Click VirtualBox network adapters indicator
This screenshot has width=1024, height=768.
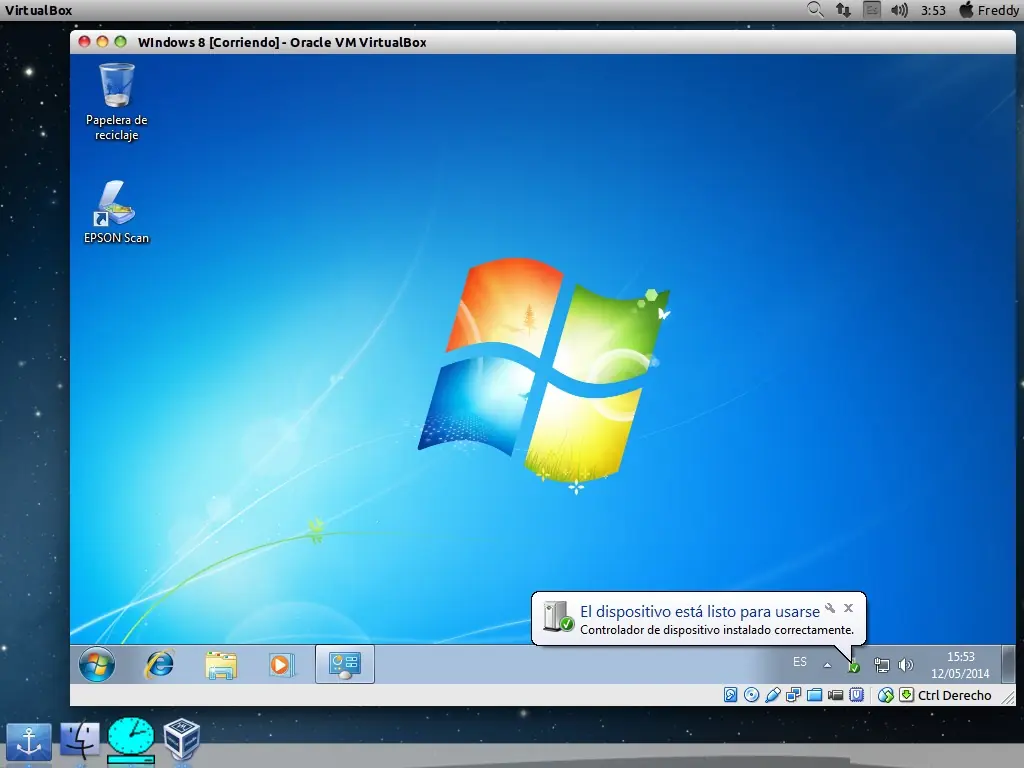(x=793, y=695)
